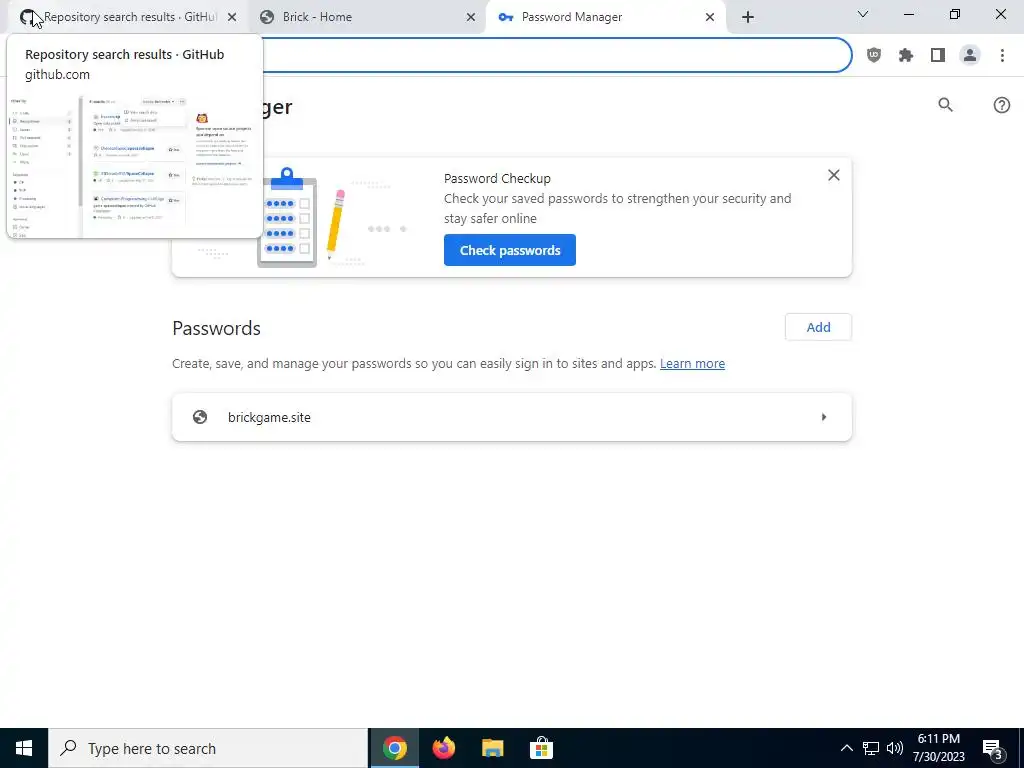
Task: Open the tab search dropdown chevron
Action: 863,14
